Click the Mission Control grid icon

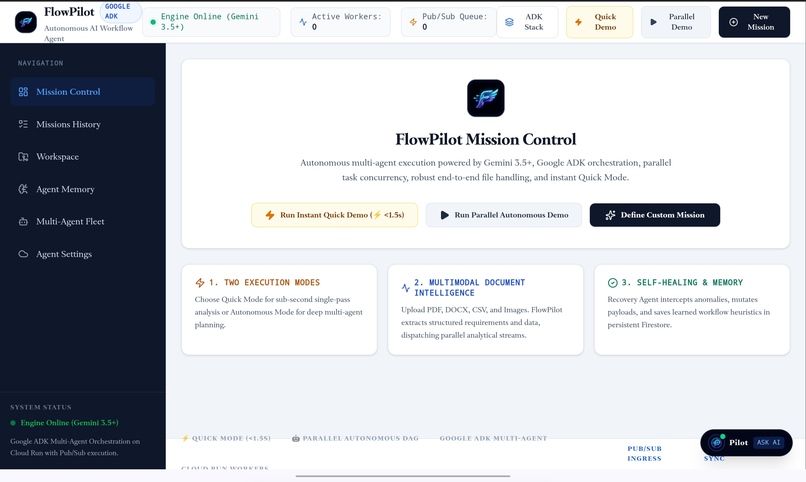click(23, 91)
